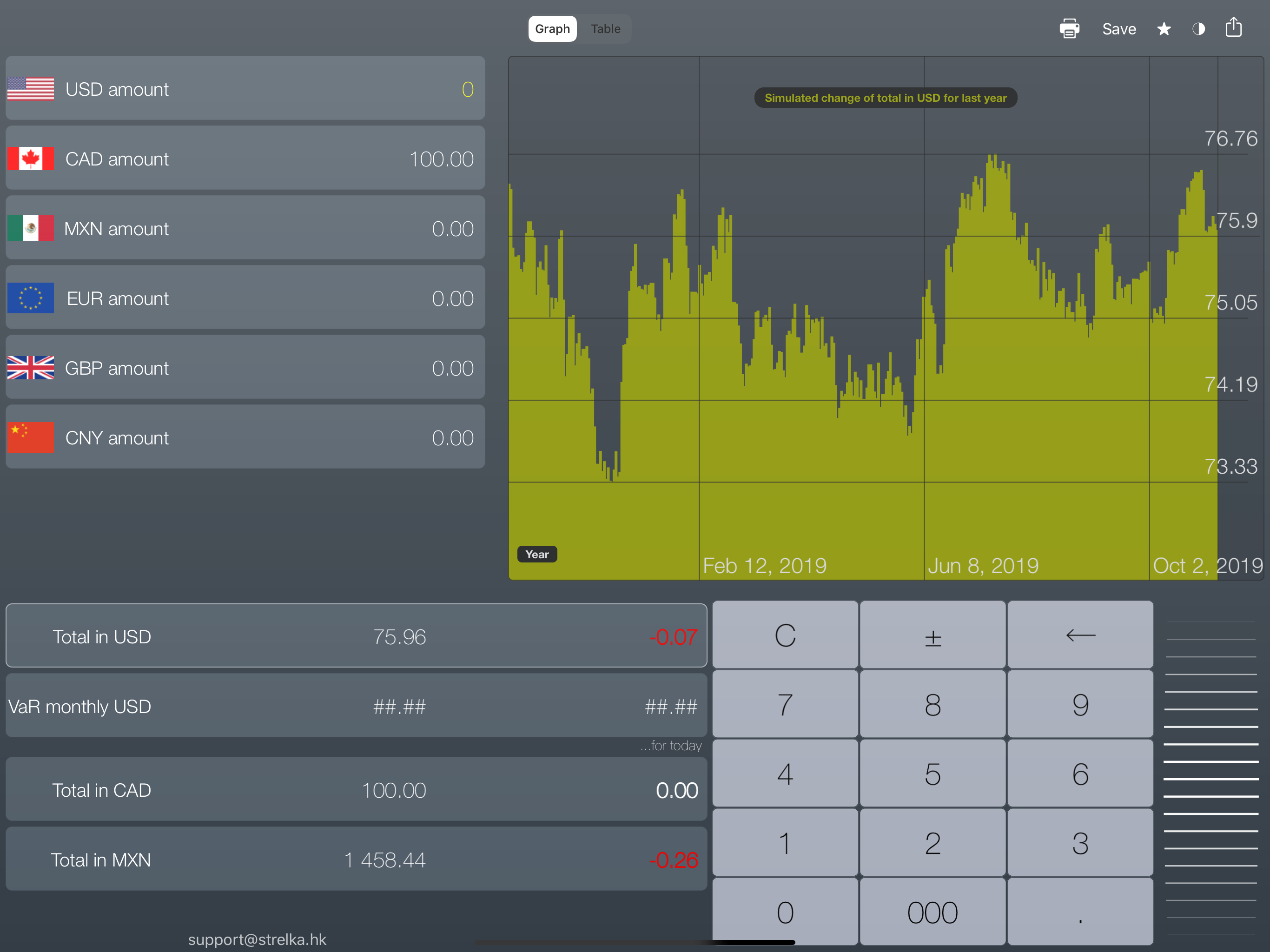The image size is (1270, 952).
Task: Click the Jun 8, 2019 date label
Action: coord(983,566)
